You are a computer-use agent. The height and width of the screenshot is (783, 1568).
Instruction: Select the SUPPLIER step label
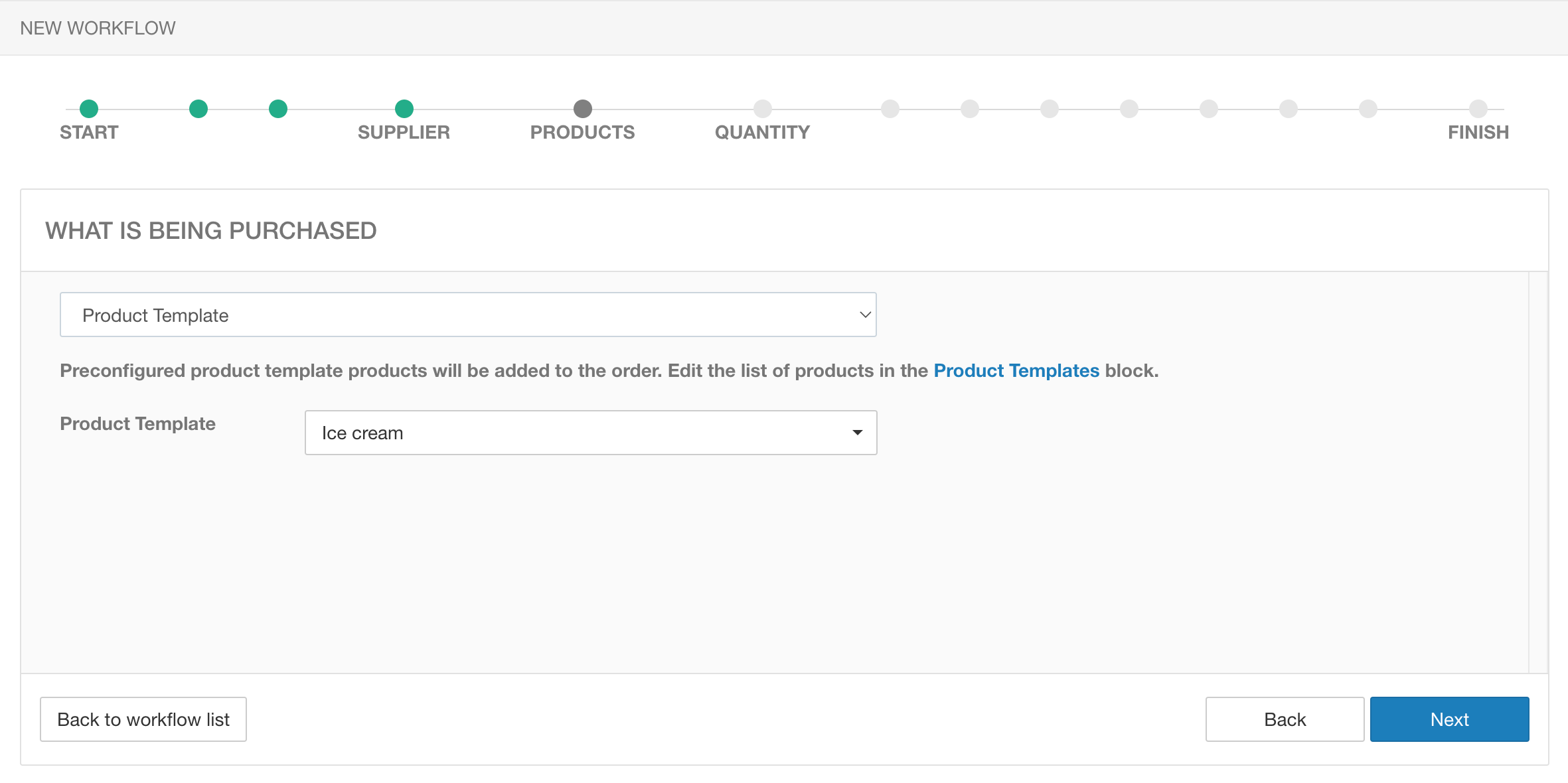(404, 133)
